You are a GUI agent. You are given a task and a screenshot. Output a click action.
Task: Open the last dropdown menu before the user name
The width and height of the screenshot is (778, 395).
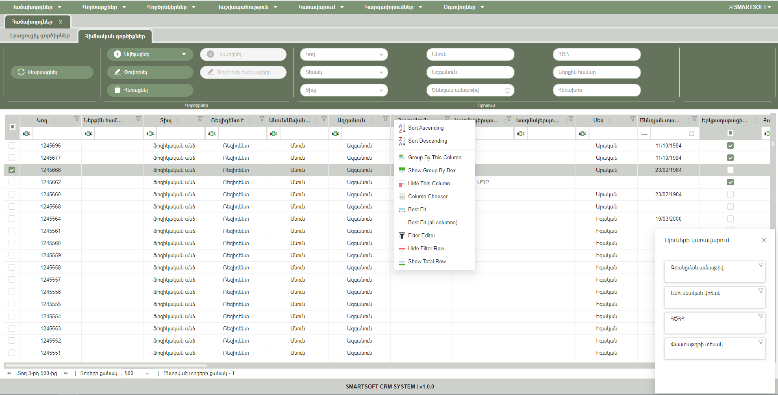tap(464, 7)
